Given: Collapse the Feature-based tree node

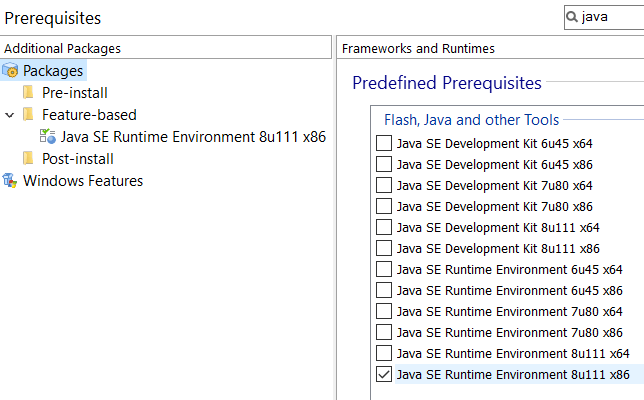Looking at the screenshot, I should coord(9,115).
